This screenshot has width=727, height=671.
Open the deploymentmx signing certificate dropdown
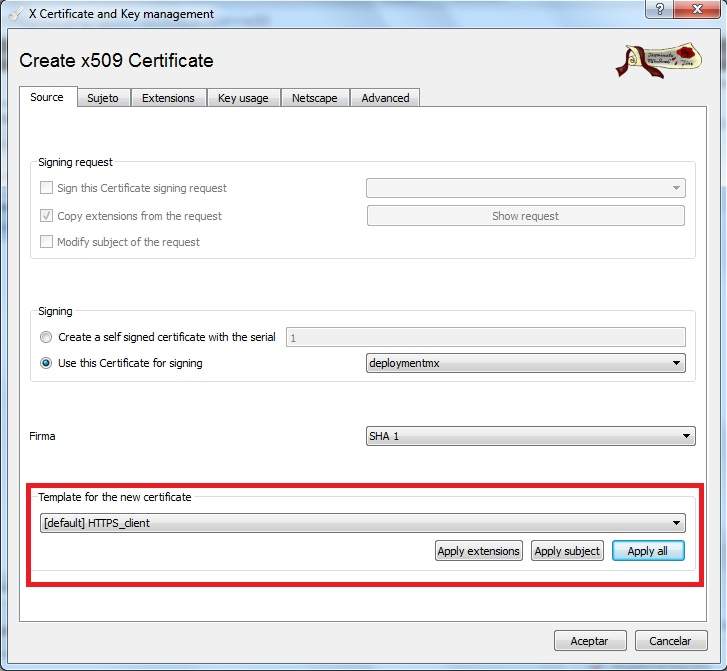pos(526,363)
